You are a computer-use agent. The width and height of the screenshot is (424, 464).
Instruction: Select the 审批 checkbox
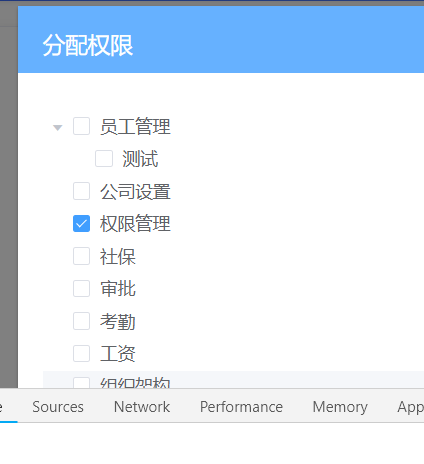point(81,288)
